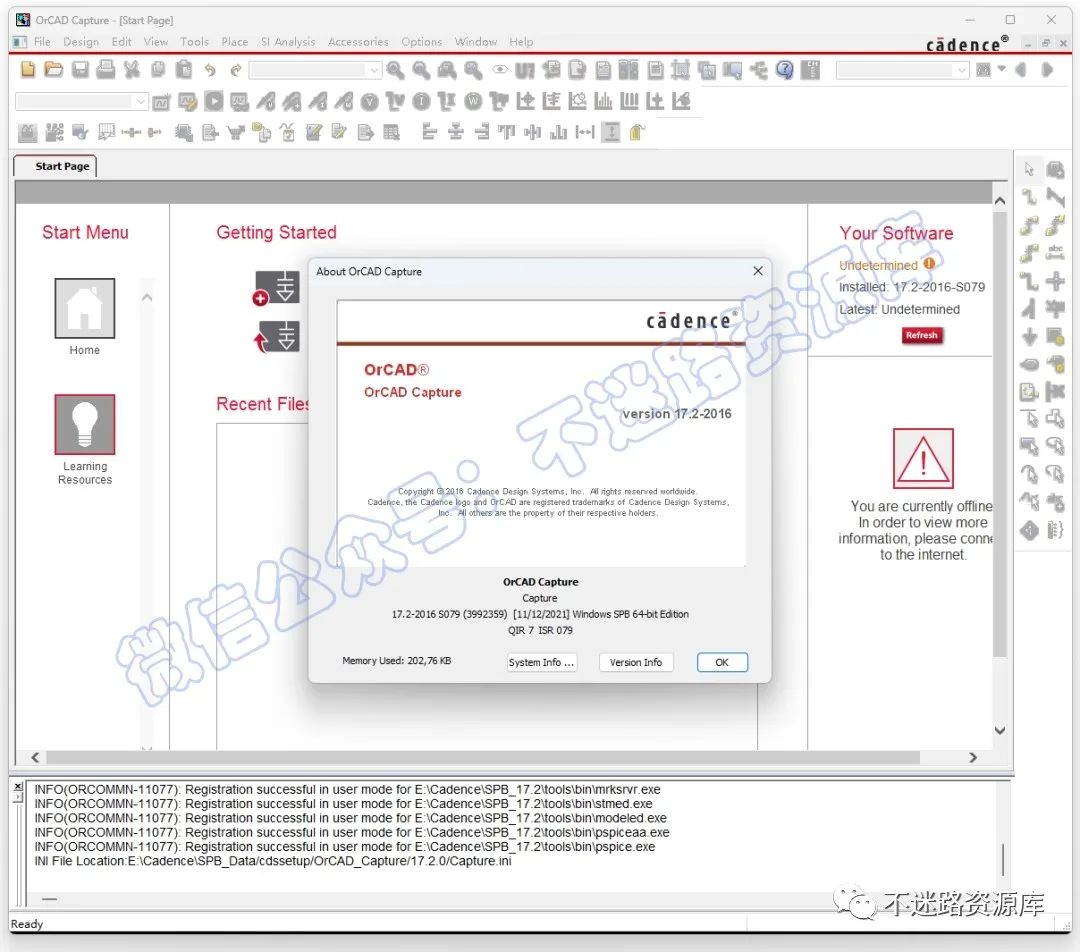Click the Print toolbar icon
The width and height of the screenshot is (1080, 952).
click(105, 69)
